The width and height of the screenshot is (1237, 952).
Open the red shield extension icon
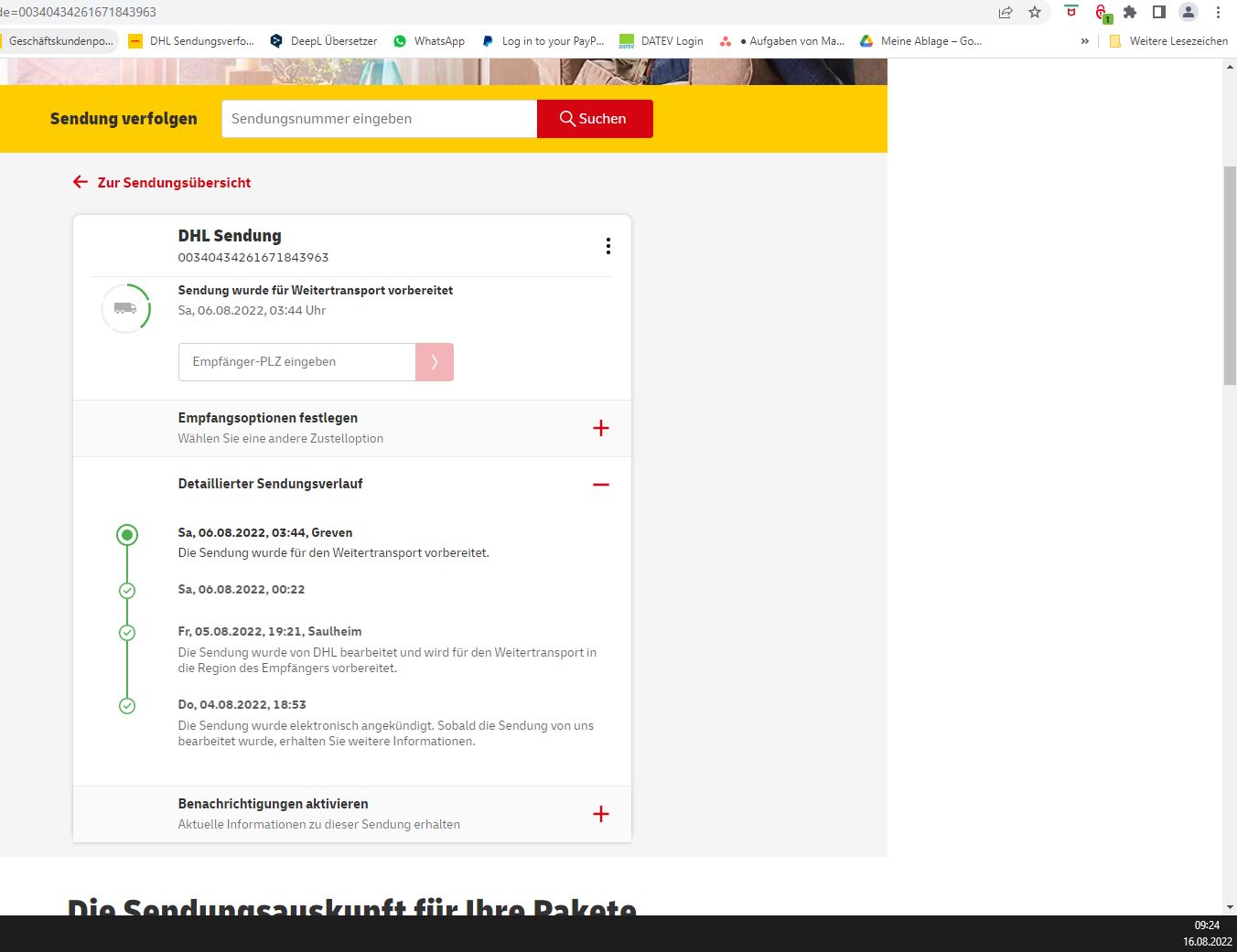click(1071, 12)
